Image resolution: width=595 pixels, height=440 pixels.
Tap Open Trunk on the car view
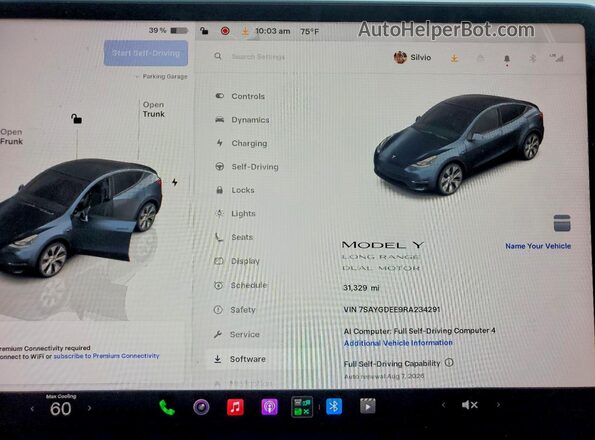pyautogui.click(x=154, y=109)
